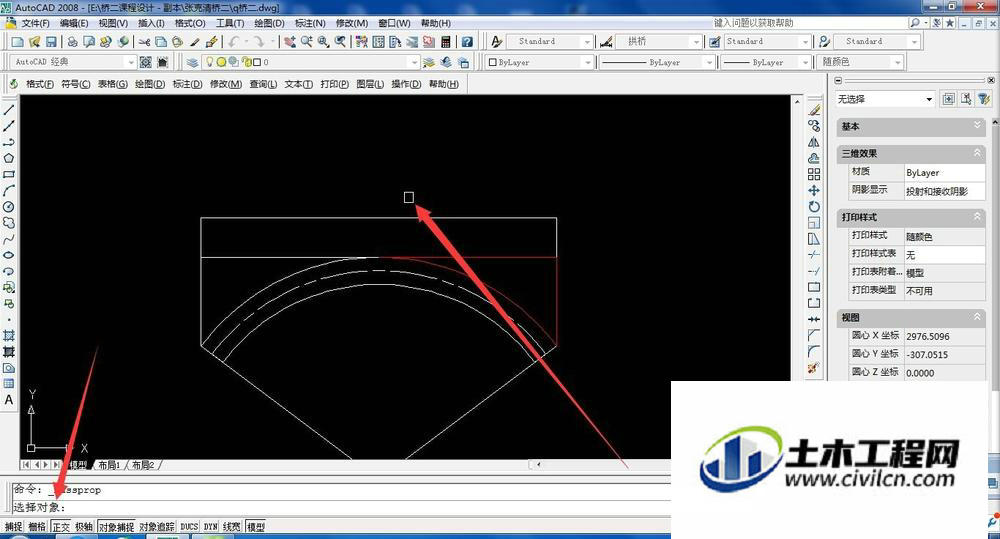This screenshot has height=539, width=1000.
Task: Select the Stretch modify tool
Action: pyautogui.click(x=814, y=239)
